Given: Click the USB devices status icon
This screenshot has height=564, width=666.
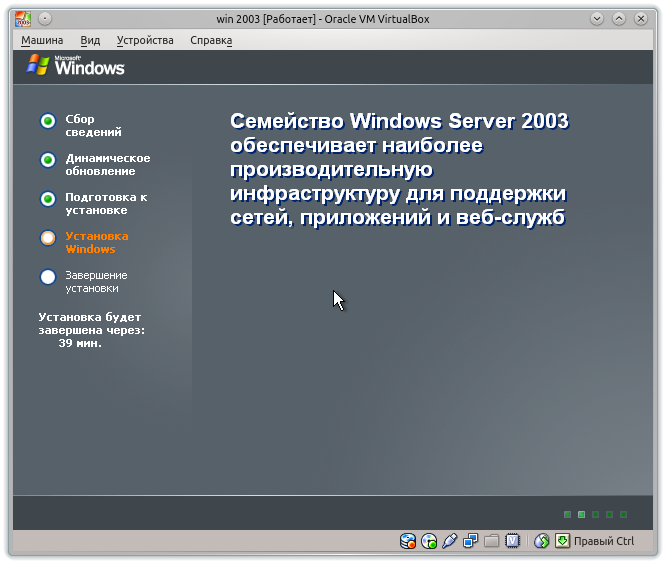Looking at the screenshot, I should (x=449, y=541).
